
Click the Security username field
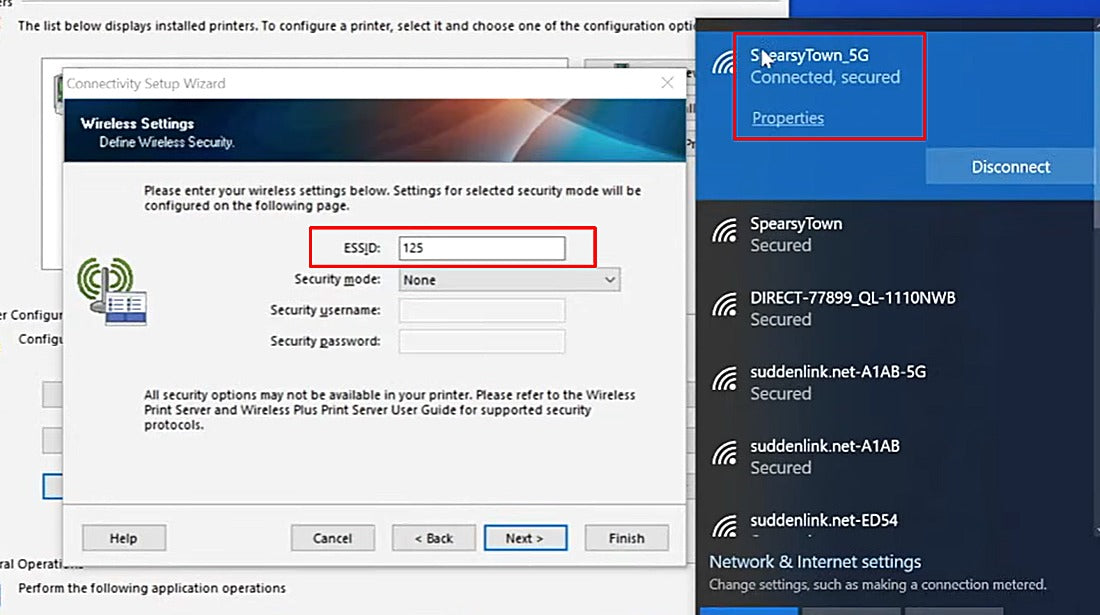pyautogui.click(x=481, y=310)
